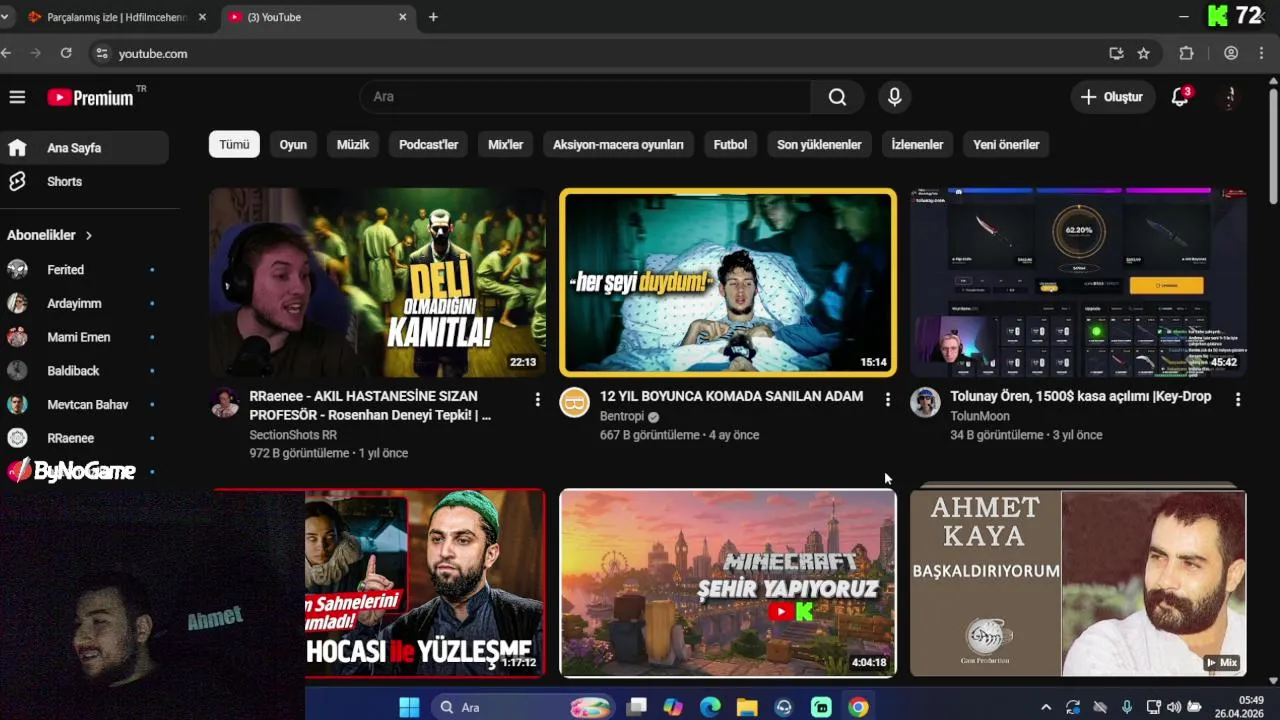
Task: Select Son yüklenenler filter chip
Action: coord(819,145)
